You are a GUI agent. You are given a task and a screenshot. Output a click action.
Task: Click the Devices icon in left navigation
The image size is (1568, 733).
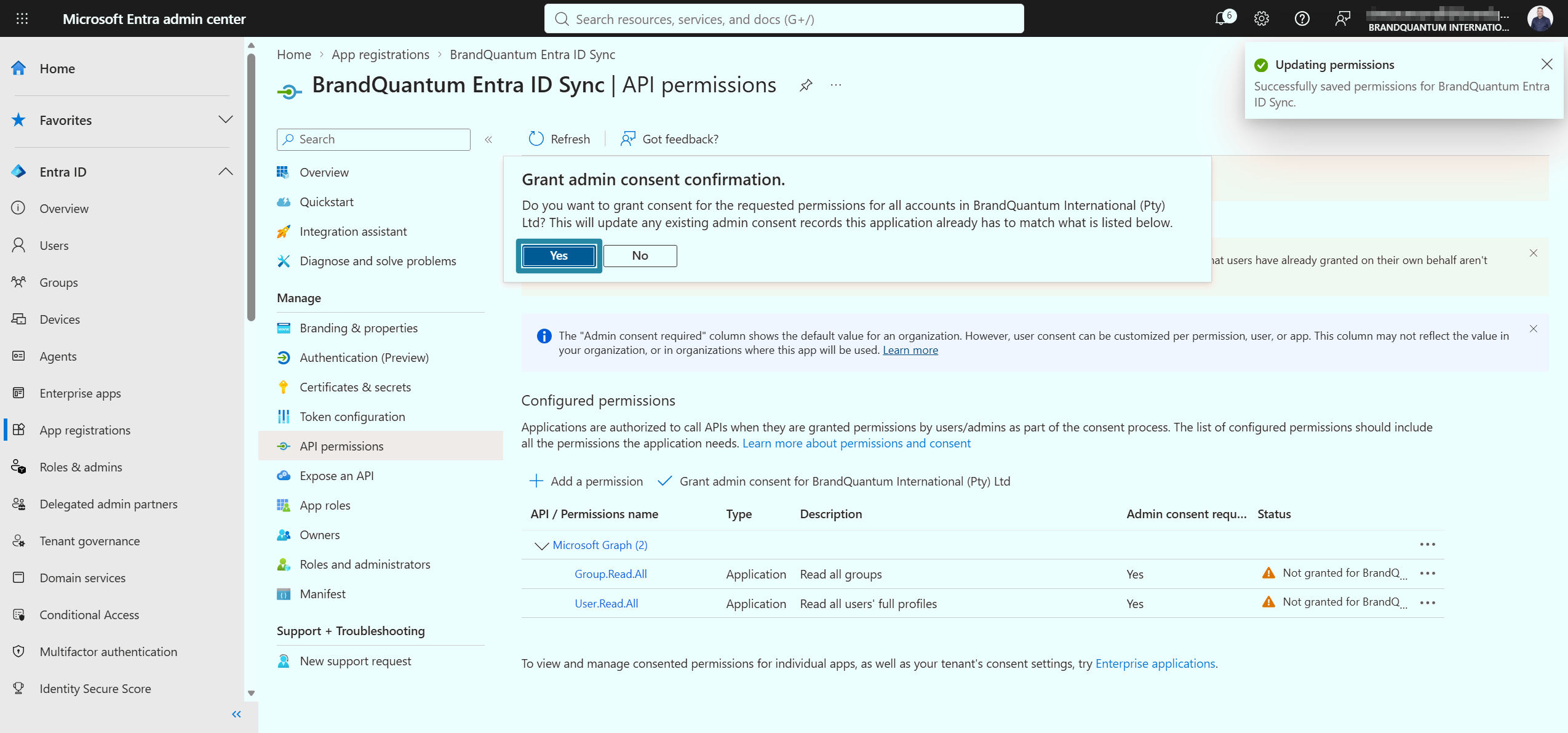(18, 319)
